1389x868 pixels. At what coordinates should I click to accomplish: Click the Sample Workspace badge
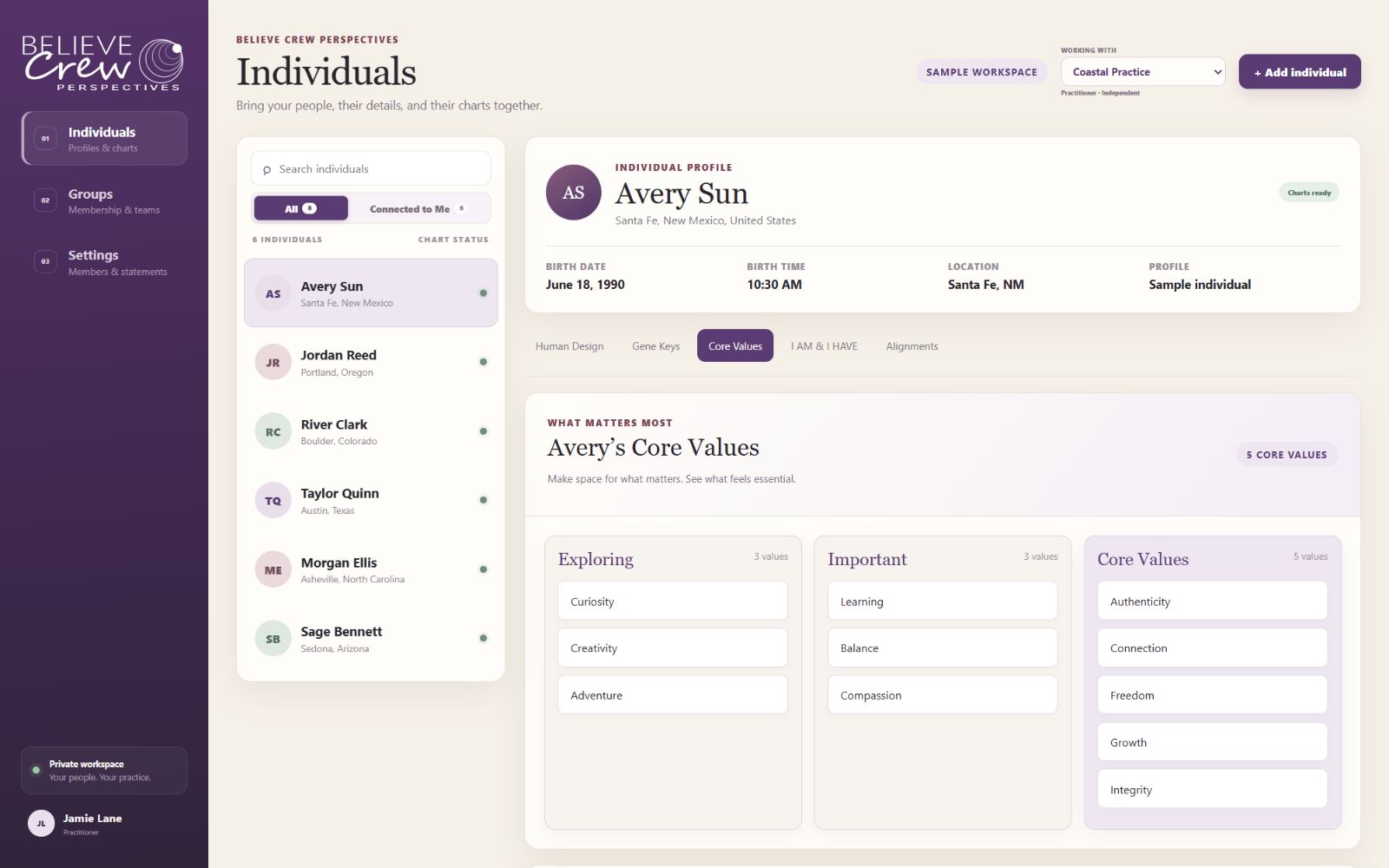point(981,72)
